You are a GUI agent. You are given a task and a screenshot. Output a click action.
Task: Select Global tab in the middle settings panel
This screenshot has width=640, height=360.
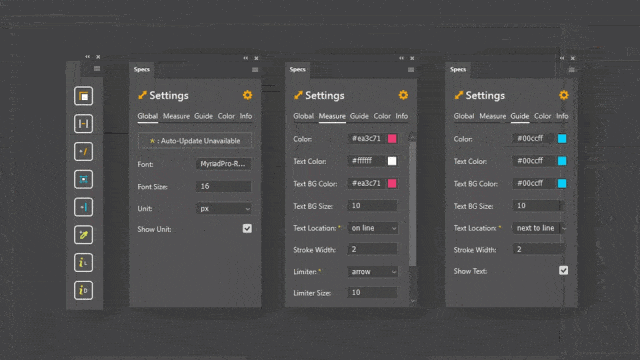pyautogui.click(x=303, y=116)
